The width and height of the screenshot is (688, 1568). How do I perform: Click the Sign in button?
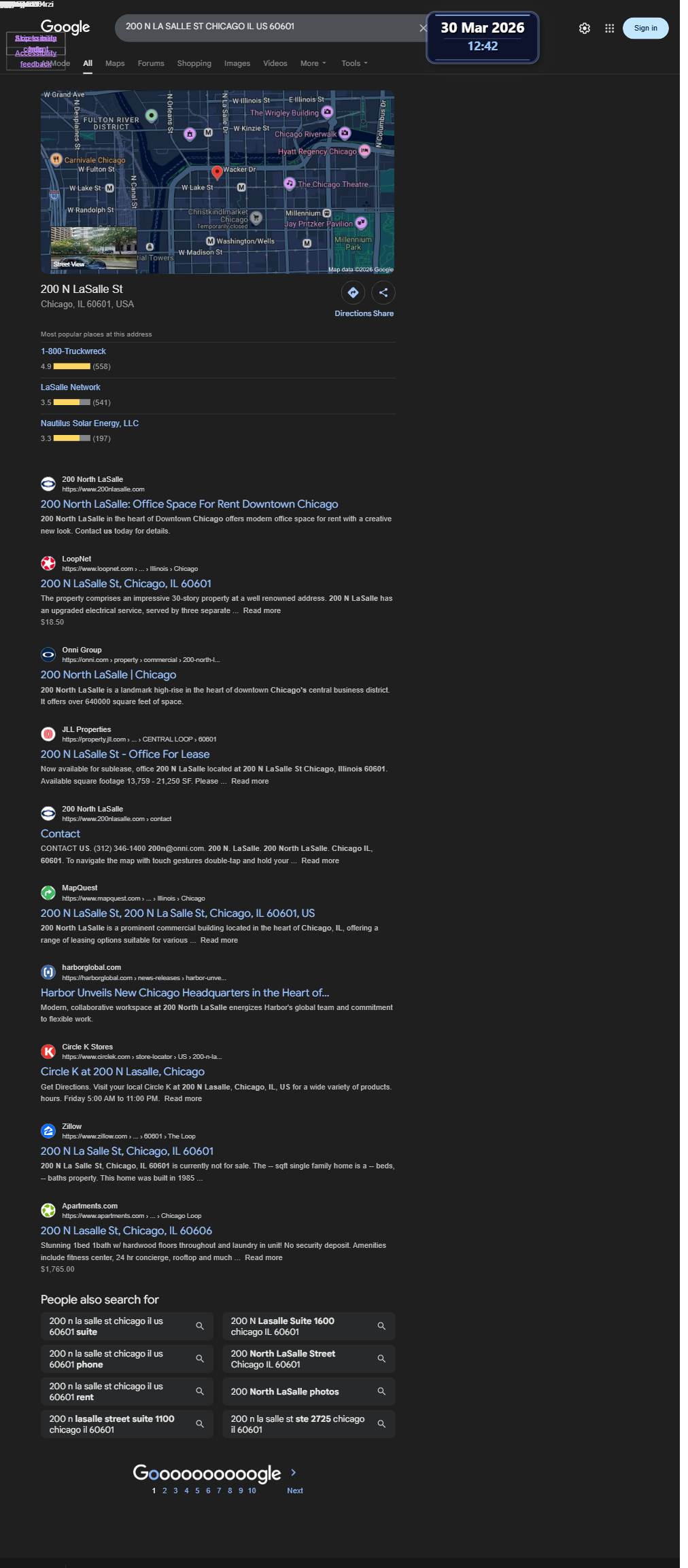point(646,28)
